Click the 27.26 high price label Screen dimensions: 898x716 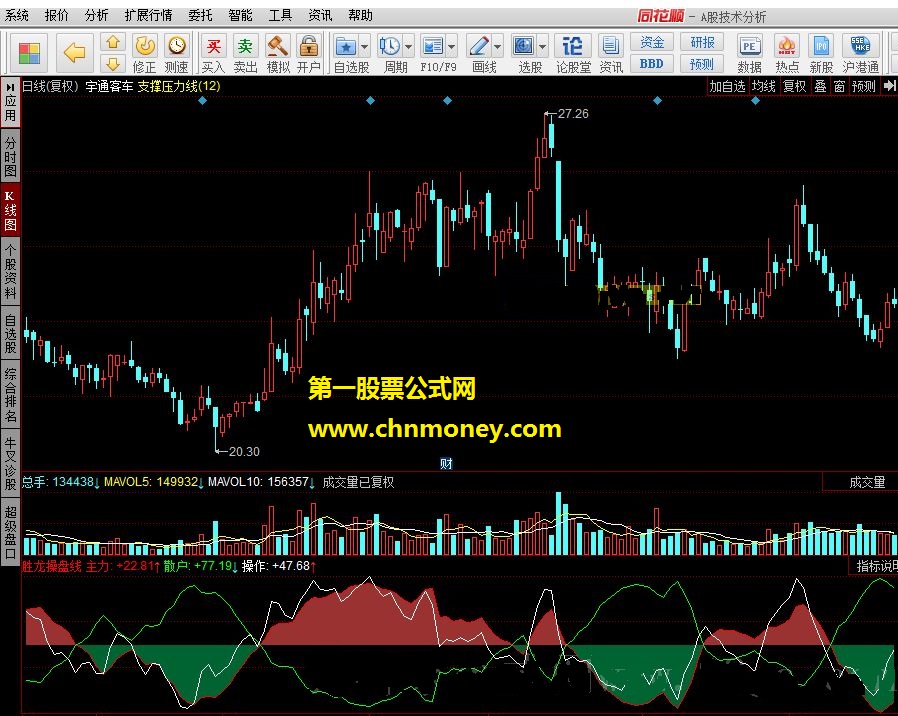click(x=573, y=113)
